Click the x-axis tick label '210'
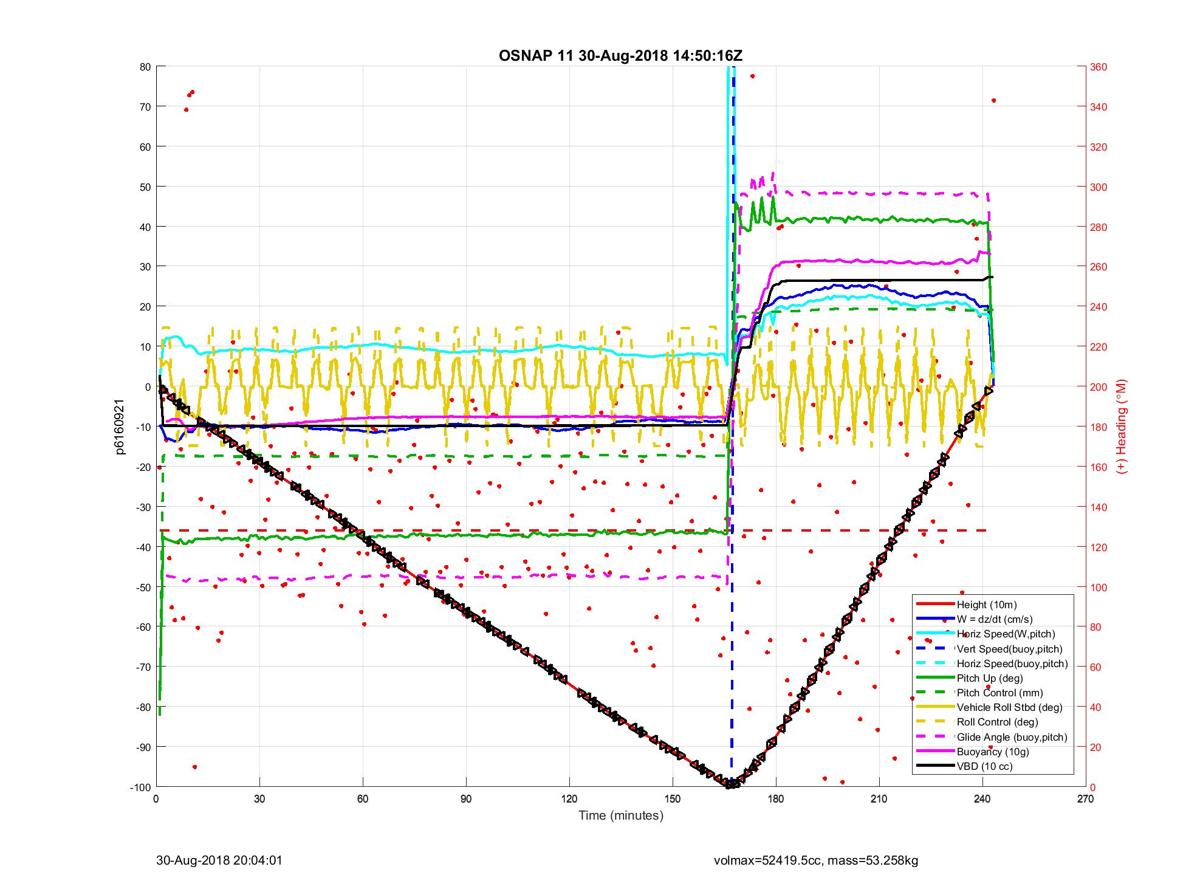1200x885 pixels. pyautogui.click(x=879, y=800)
